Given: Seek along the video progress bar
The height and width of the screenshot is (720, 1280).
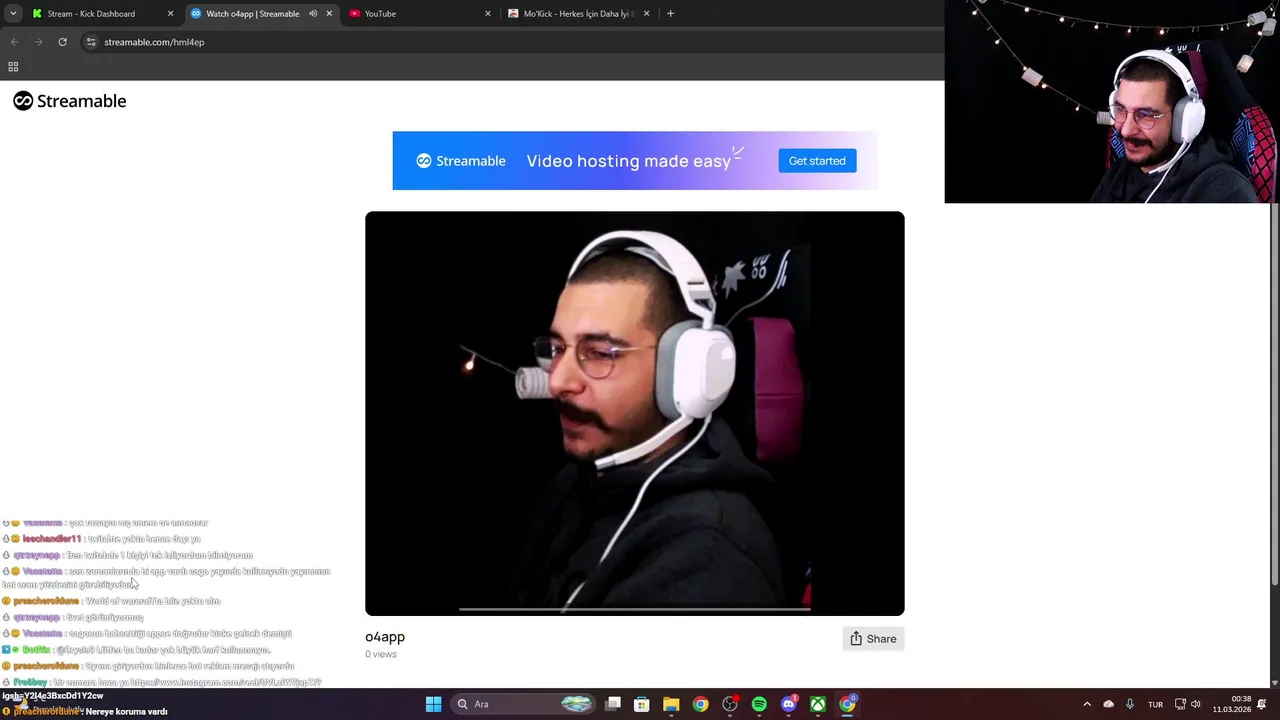Looking at the screenshot, I should pyautogui.click(x=635, y=608).
